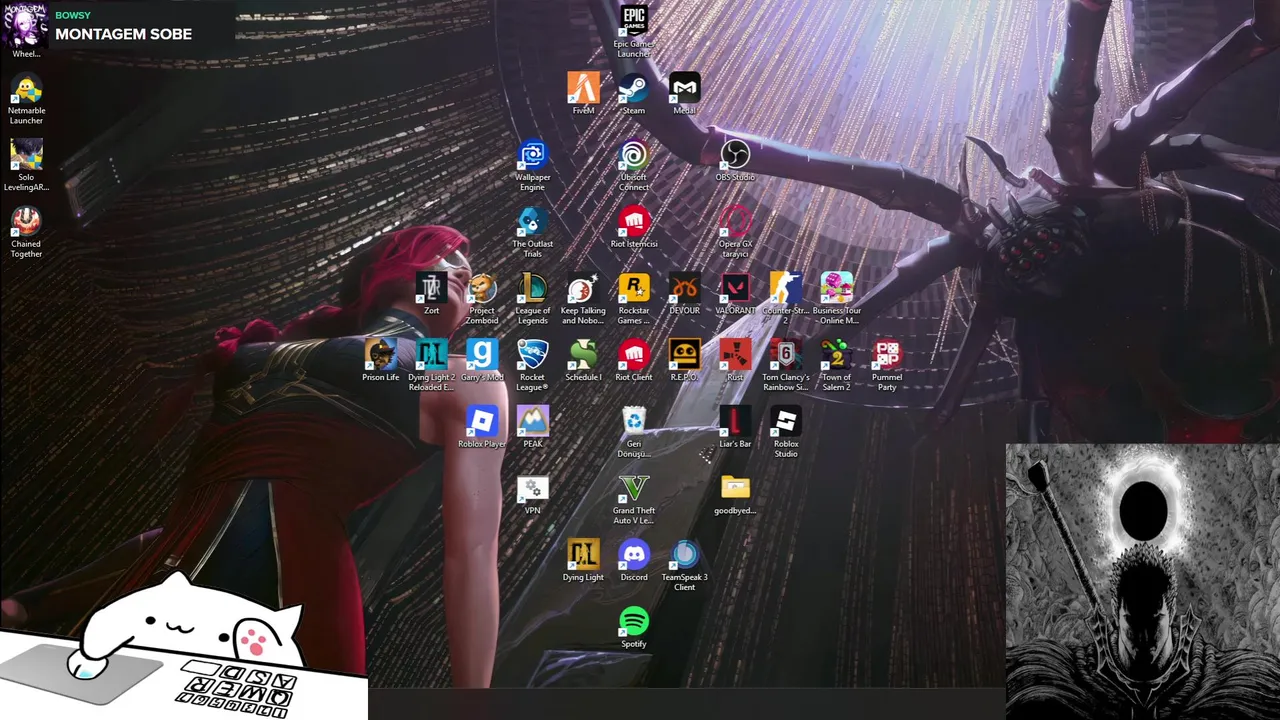Select the Dying Light icon

tap(583, 555)
